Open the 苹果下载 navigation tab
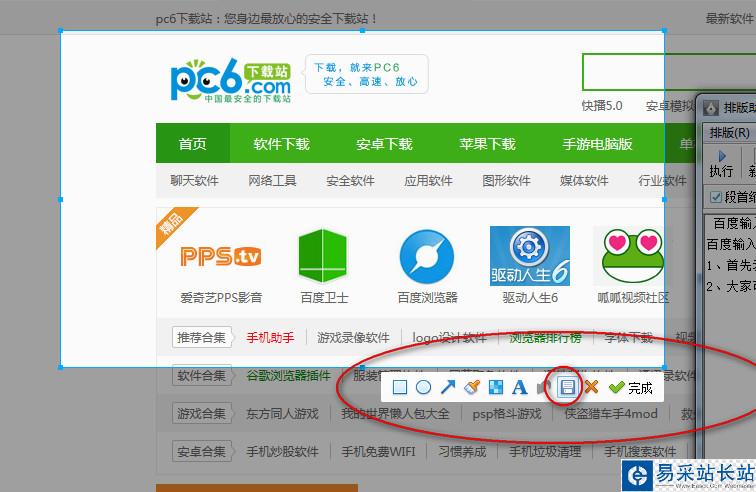 tap(487, 144)
